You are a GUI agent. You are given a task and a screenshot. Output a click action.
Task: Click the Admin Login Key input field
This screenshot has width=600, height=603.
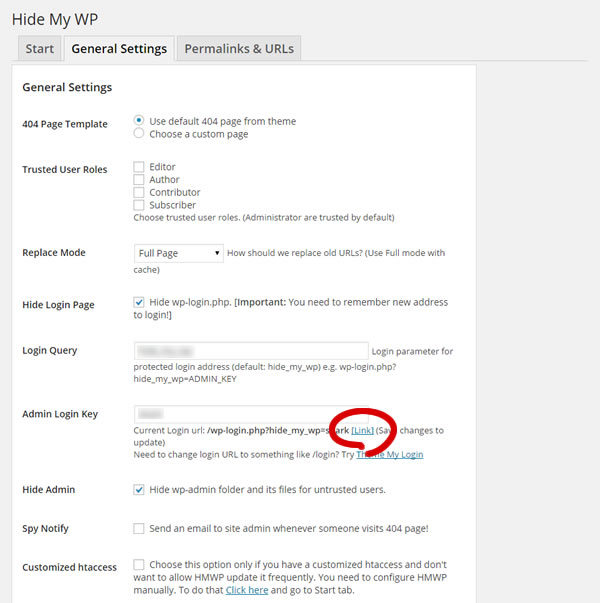pyautogui.click(x=251, y=414)
